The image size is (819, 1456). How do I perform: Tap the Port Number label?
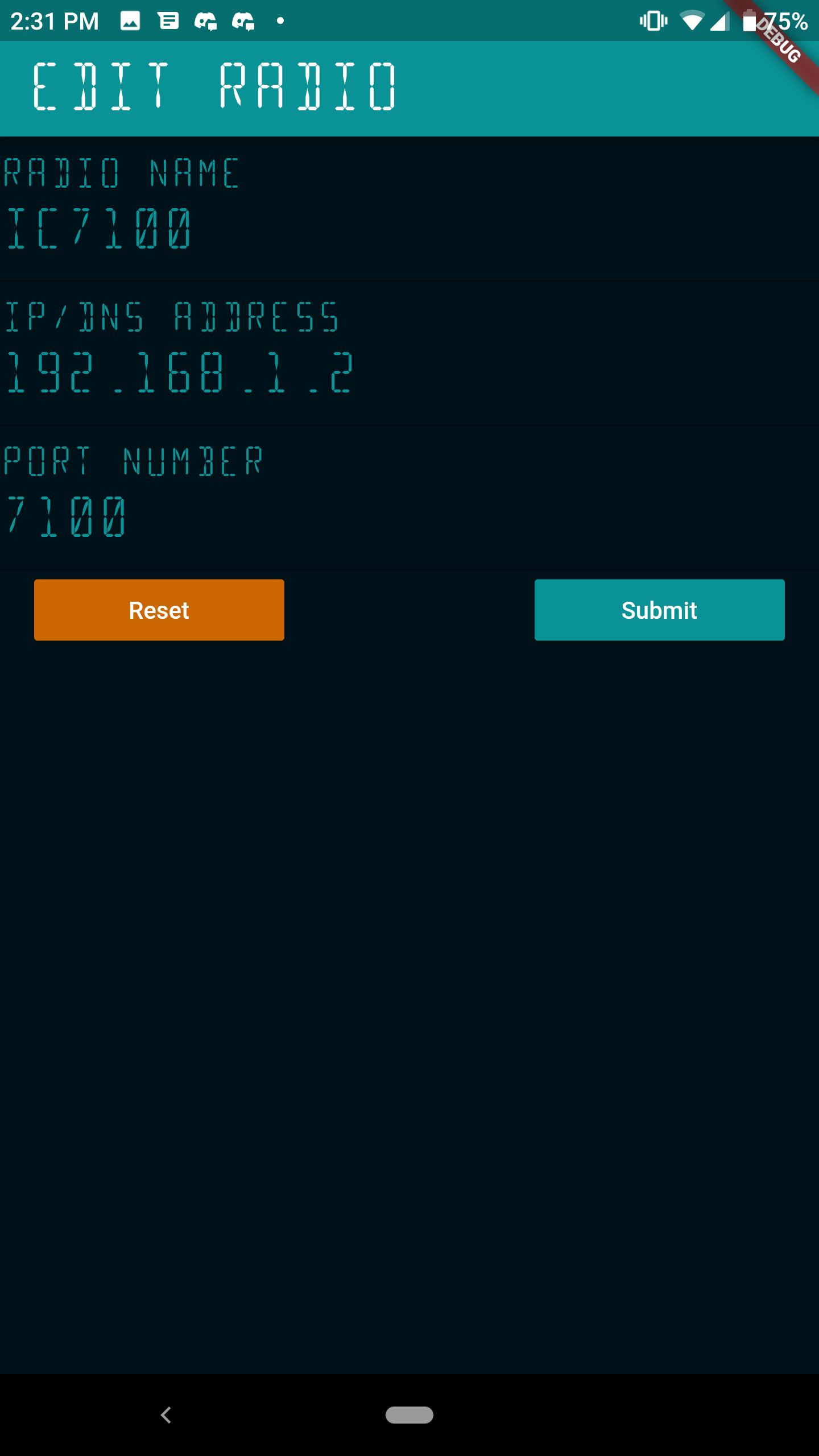(x=133, y=461)
